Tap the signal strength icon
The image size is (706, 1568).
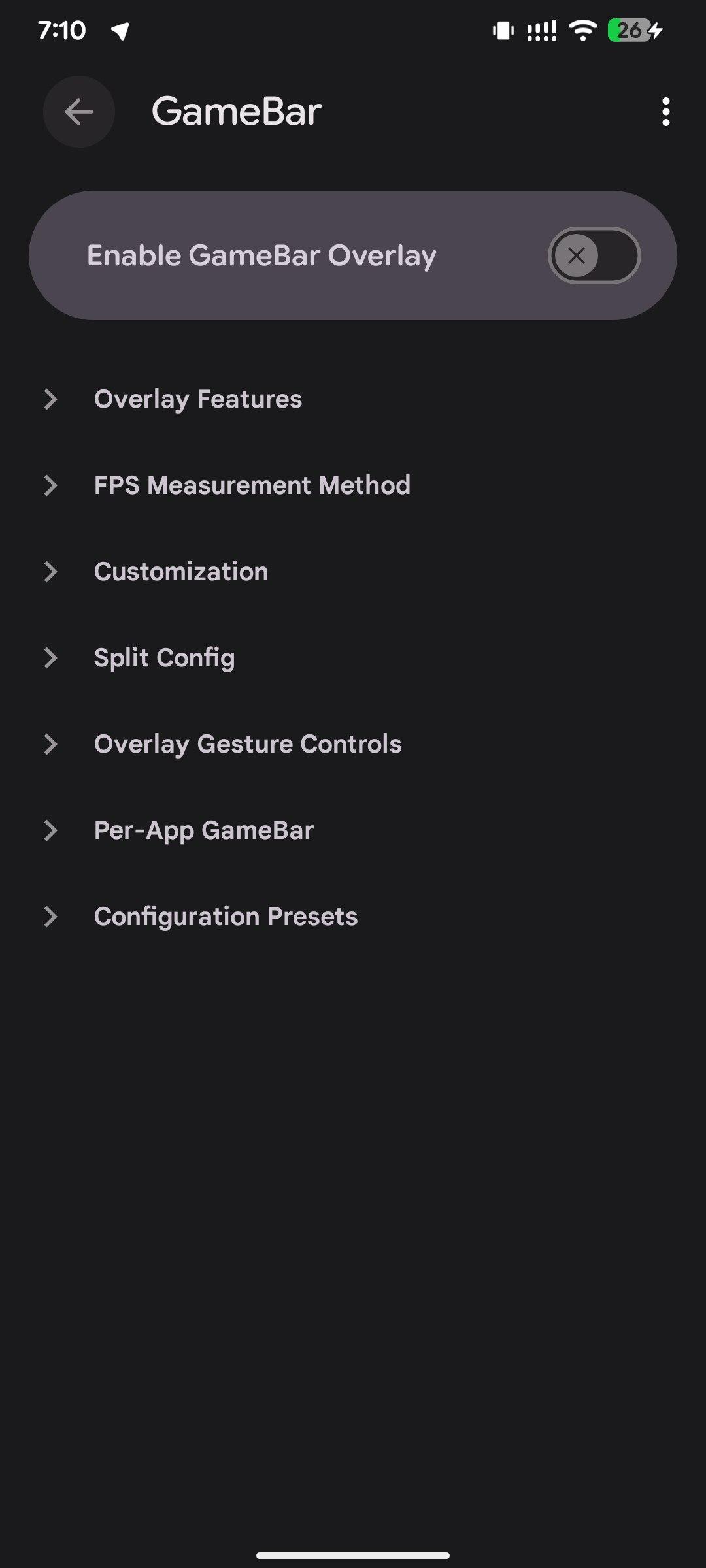click(x=542, y=30)
